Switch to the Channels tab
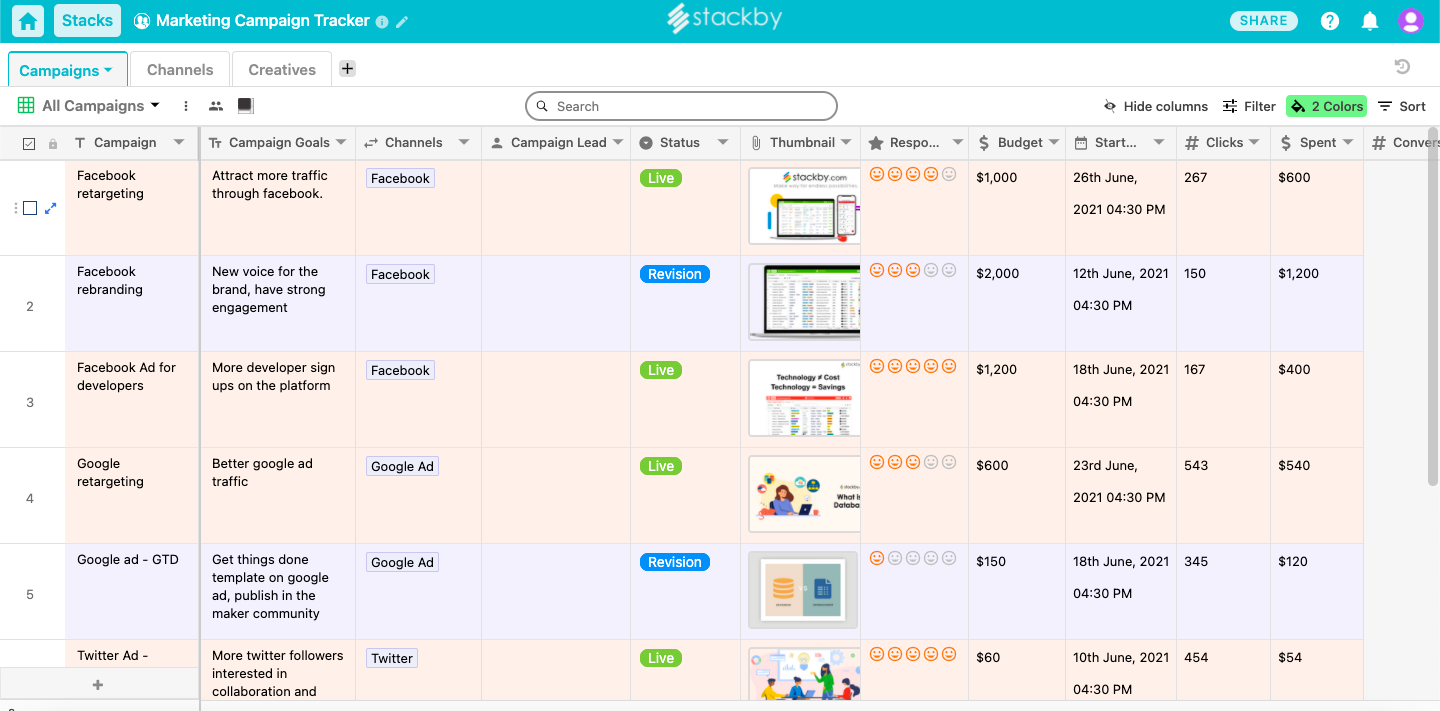The width and height of the screenshot is (1440, 711). [x=180, y=70]
